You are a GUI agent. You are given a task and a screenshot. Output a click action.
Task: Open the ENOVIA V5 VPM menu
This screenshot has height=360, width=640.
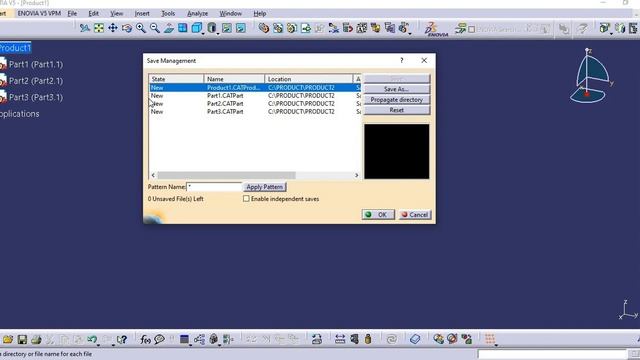point(39,13)
